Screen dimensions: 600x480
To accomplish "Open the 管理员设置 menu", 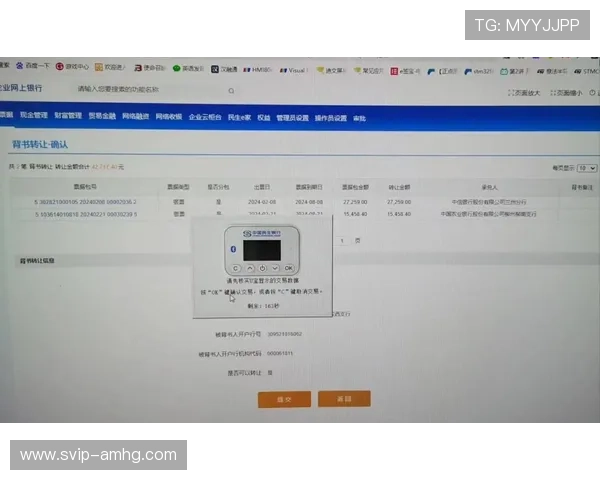I will 292,118.
